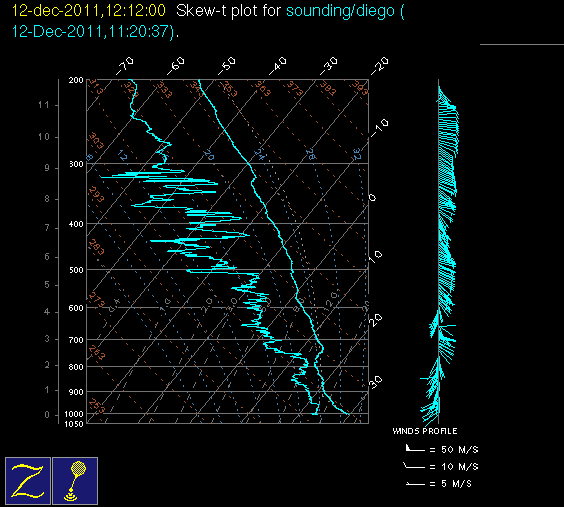Click the wind barbs profile column

(440, 252)
